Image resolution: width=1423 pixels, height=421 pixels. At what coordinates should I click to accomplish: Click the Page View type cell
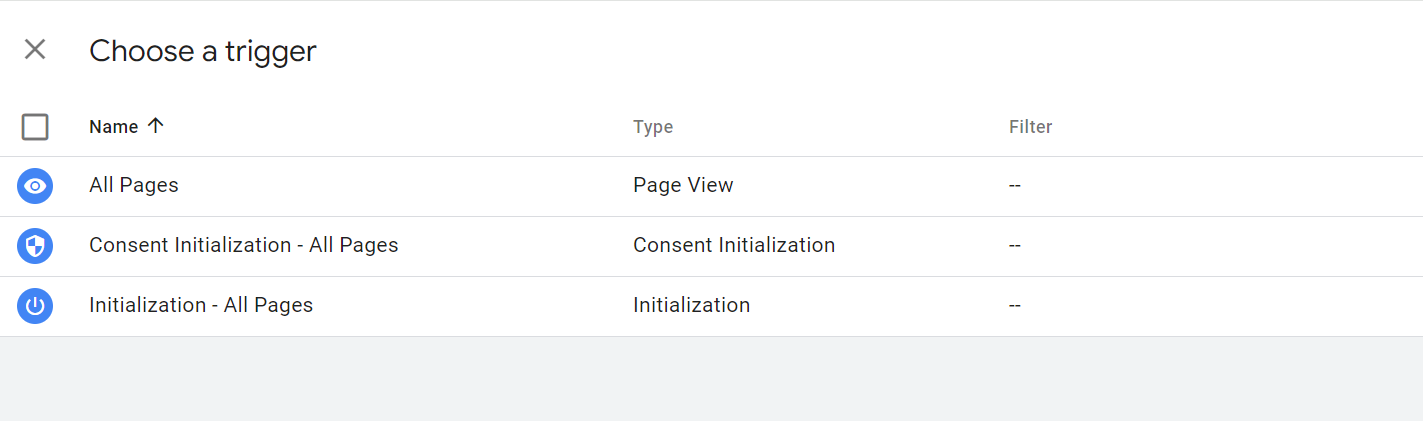[683, 185]
